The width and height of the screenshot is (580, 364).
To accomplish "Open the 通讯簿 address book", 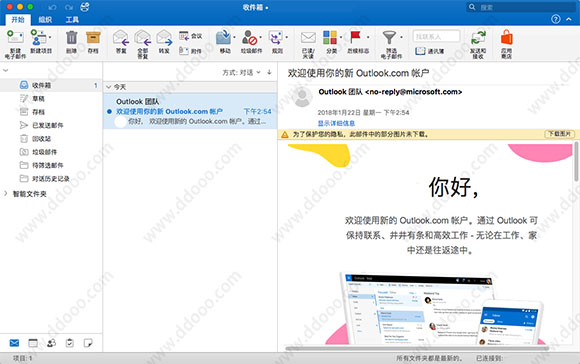I will [429, 51].
